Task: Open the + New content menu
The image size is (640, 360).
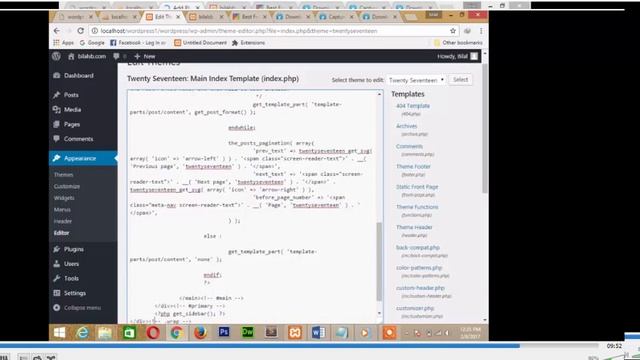Action: [x=145, y=56]
